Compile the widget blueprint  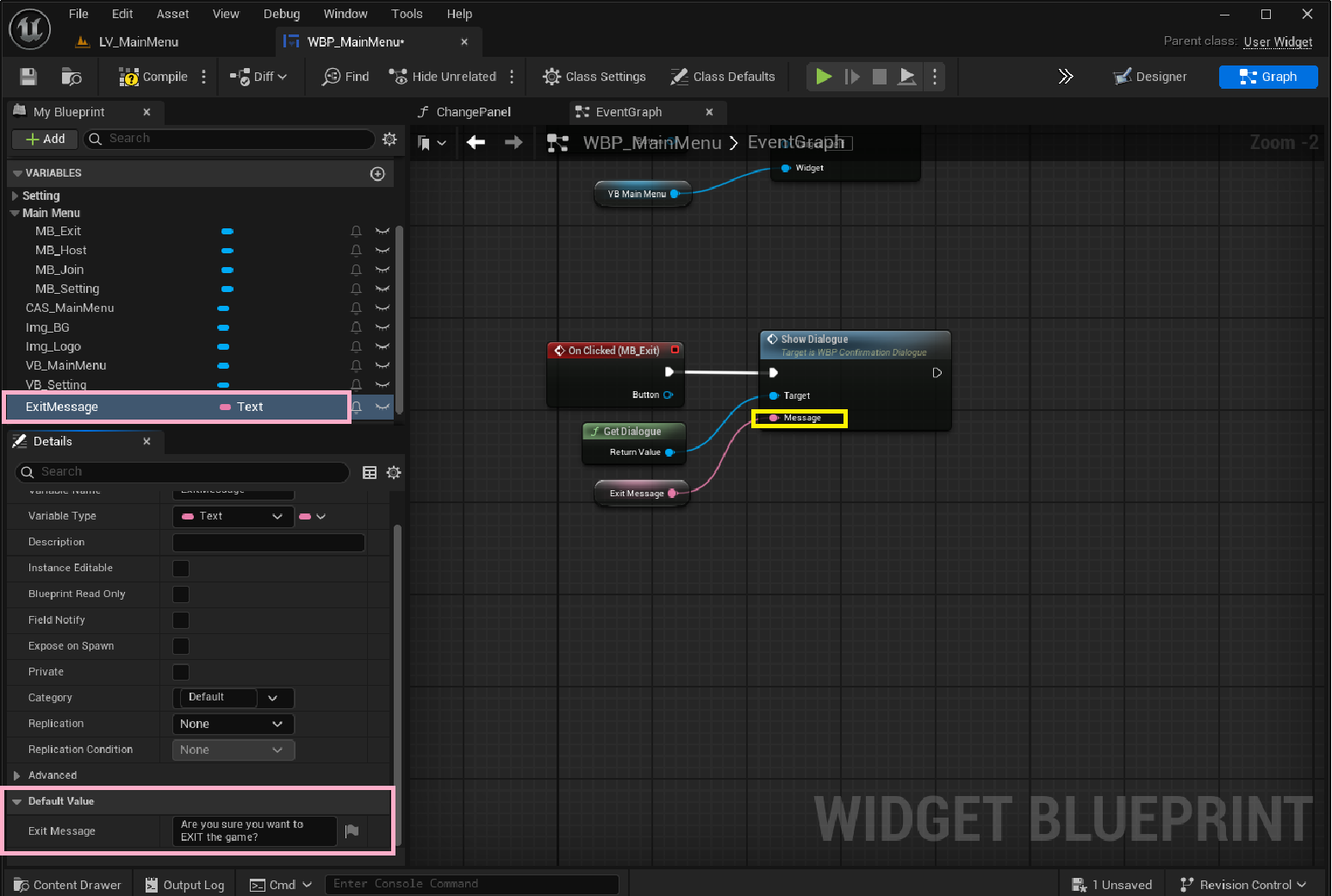coord(153,77)
